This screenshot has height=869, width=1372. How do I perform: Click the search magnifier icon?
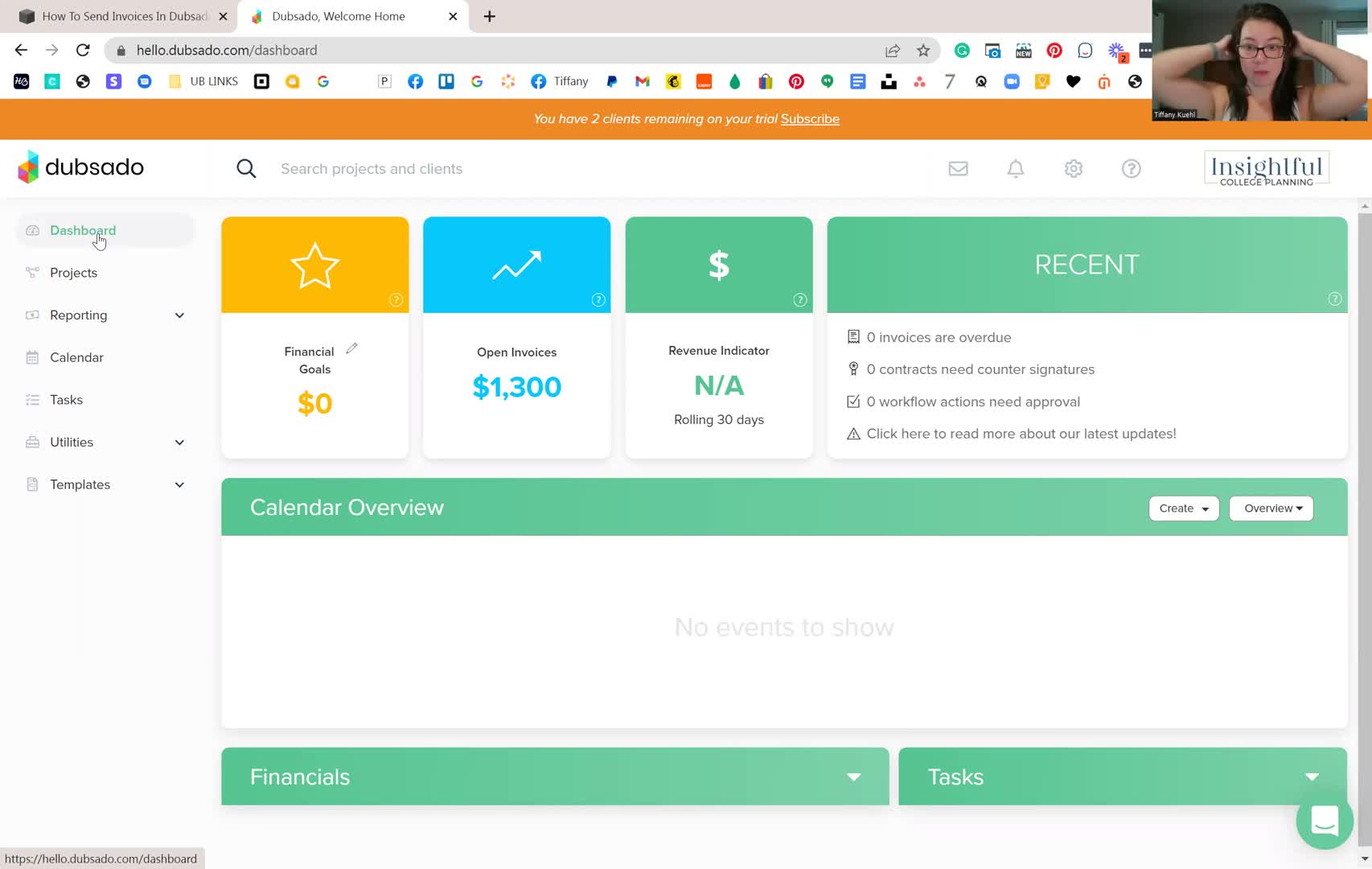coord(246,168)
